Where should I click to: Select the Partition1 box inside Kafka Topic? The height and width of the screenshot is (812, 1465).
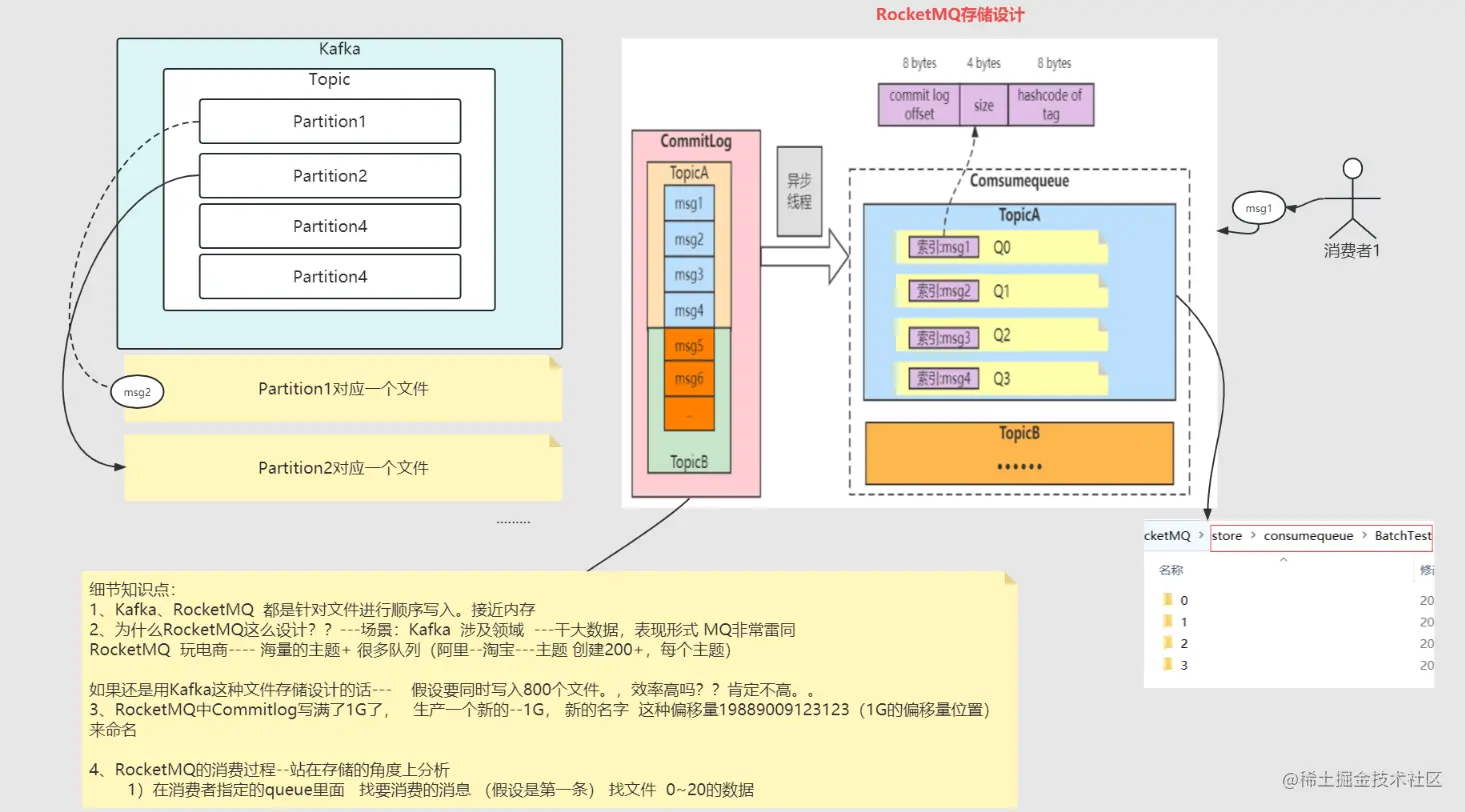pos(329,121)
